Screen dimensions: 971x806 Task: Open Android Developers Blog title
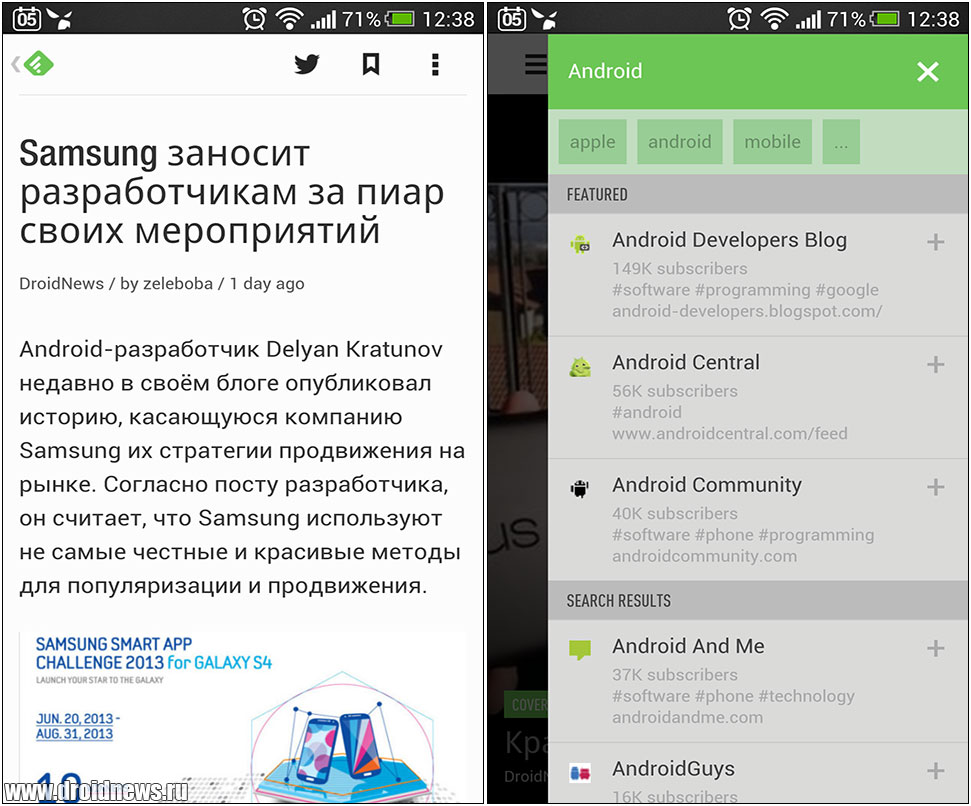(x=729, y=240)
